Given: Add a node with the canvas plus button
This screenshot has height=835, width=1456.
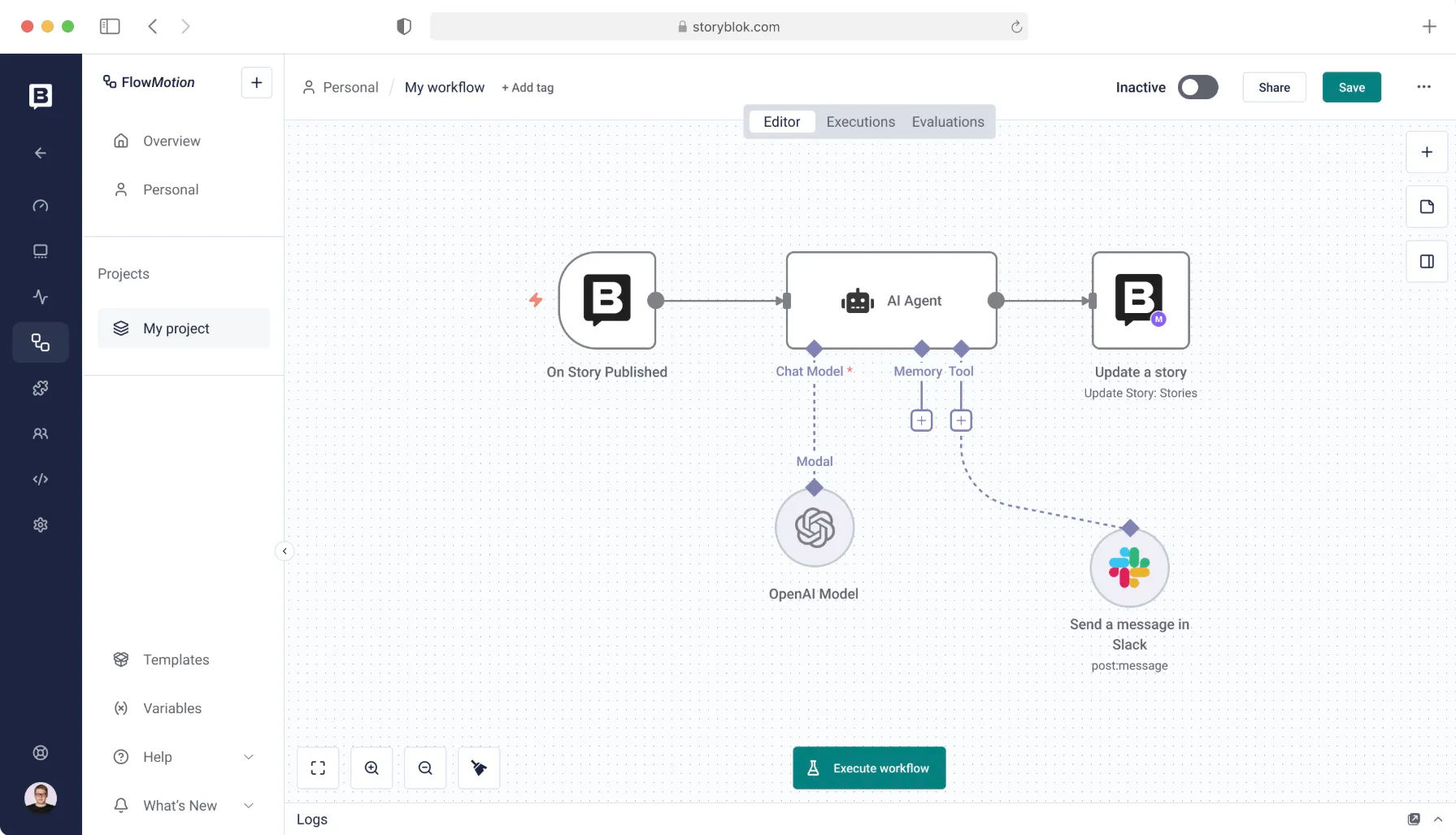Looking at the screenshot, I should click(x=1427, y=152).
